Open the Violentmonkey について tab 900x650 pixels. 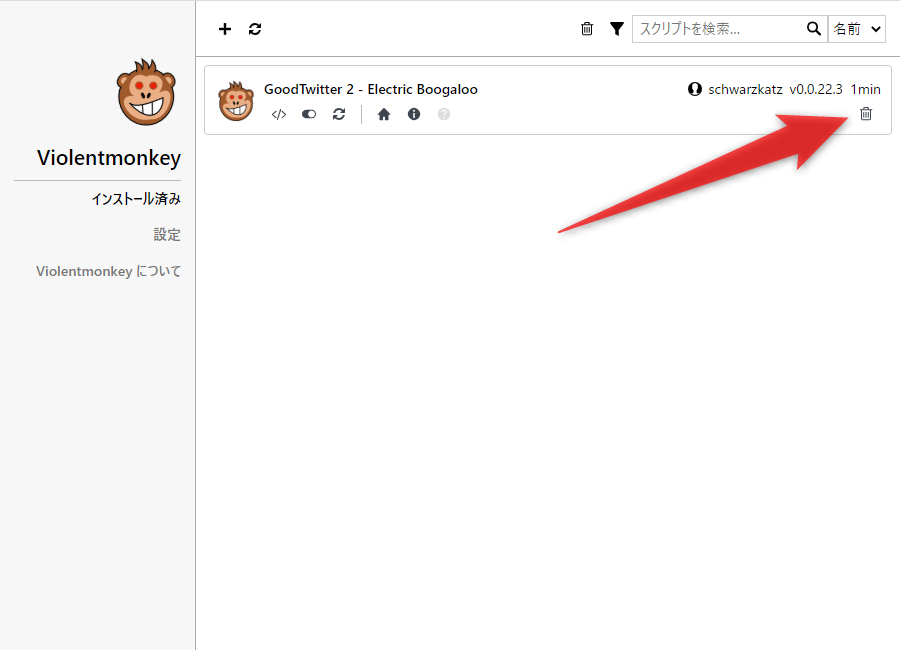point(108,271)
